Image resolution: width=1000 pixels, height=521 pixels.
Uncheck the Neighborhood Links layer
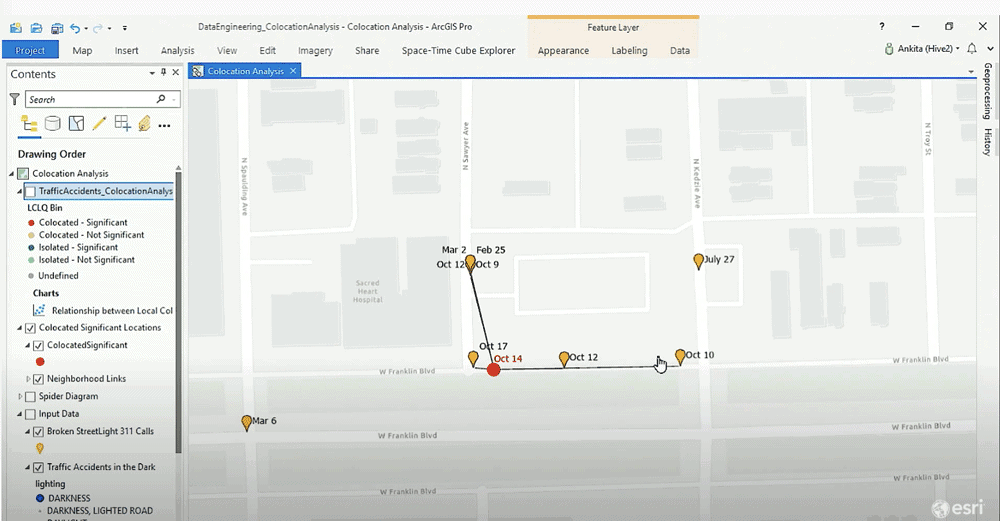(38, 379)
